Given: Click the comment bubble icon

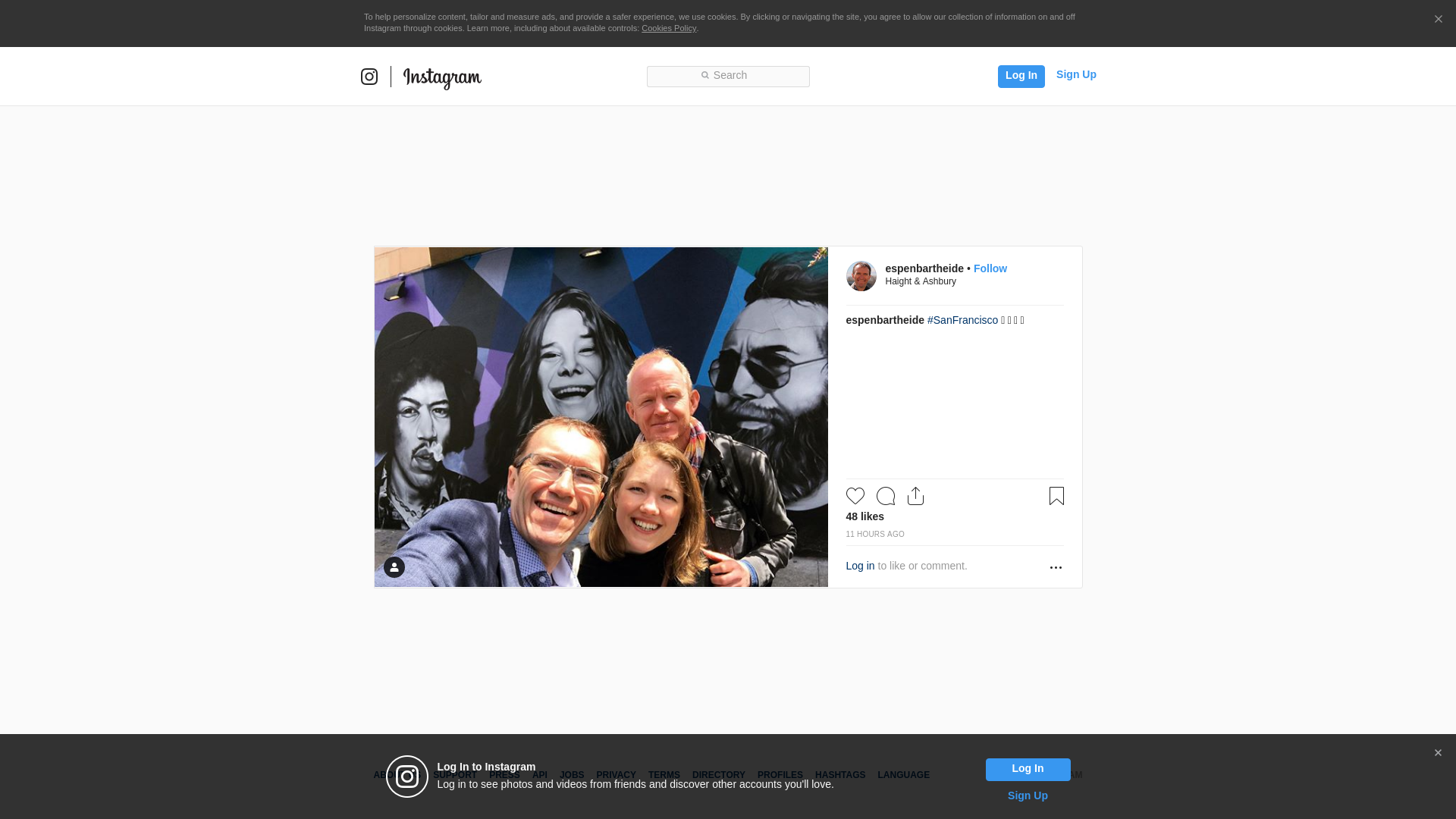Looking at the screenshot, I should click(x=886, y=496).
